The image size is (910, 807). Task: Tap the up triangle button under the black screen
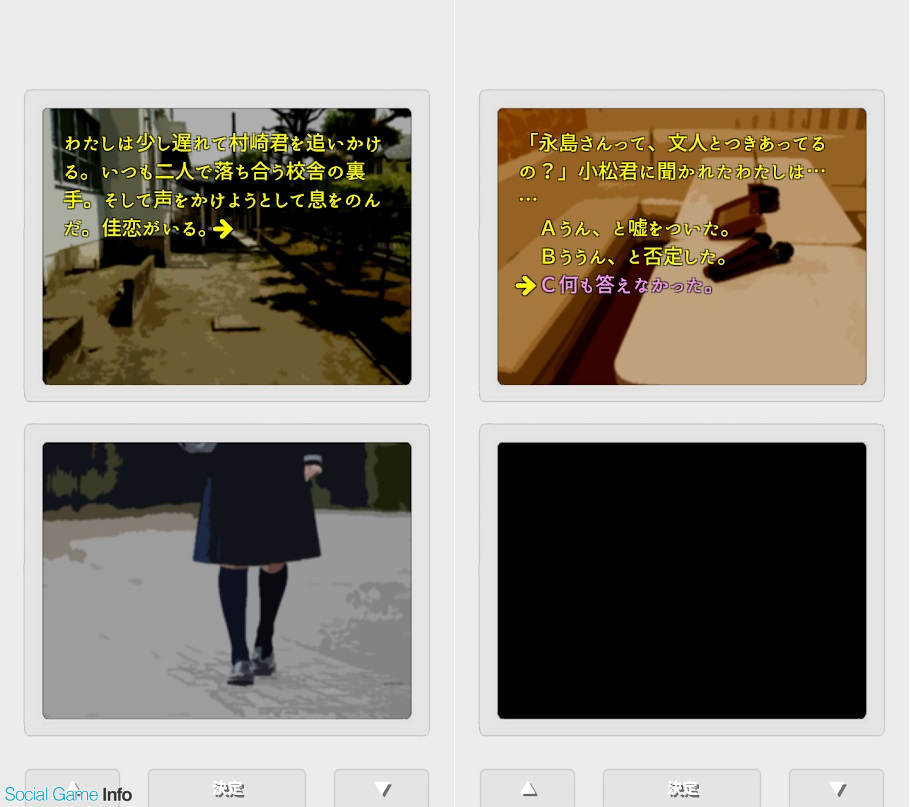[528, 788]
